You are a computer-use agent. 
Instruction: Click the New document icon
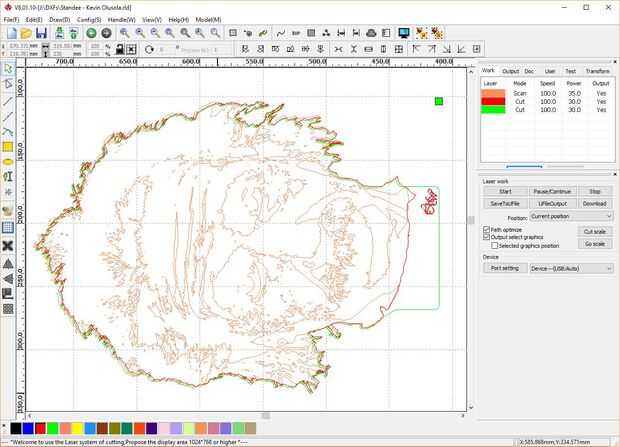coord(10,33)
